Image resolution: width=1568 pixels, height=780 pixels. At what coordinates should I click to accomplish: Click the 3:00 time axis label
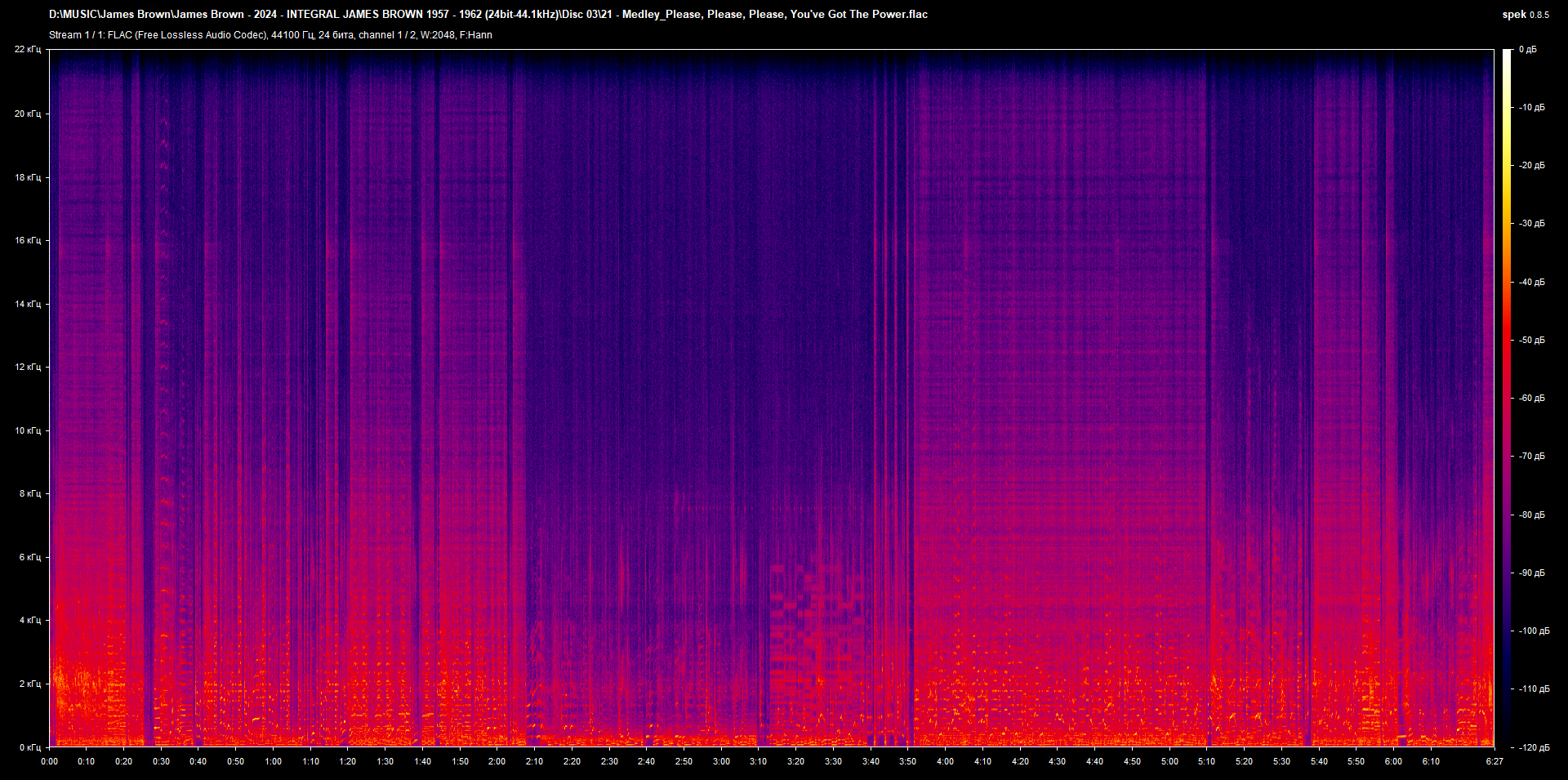coord(721,761)
